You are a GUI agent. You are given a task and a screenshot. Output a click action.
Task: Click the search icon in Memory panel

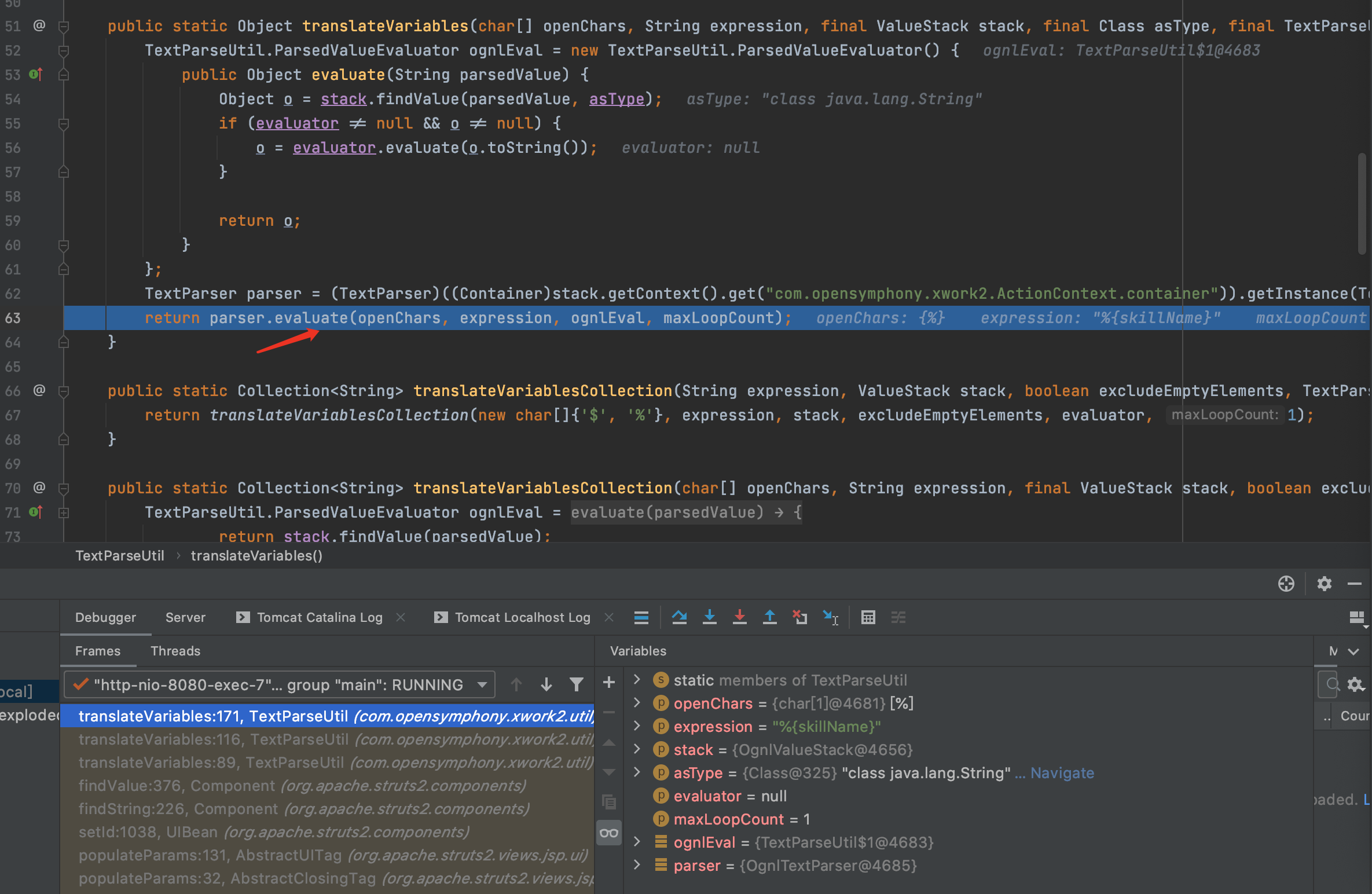click(x=1331, y=684)
